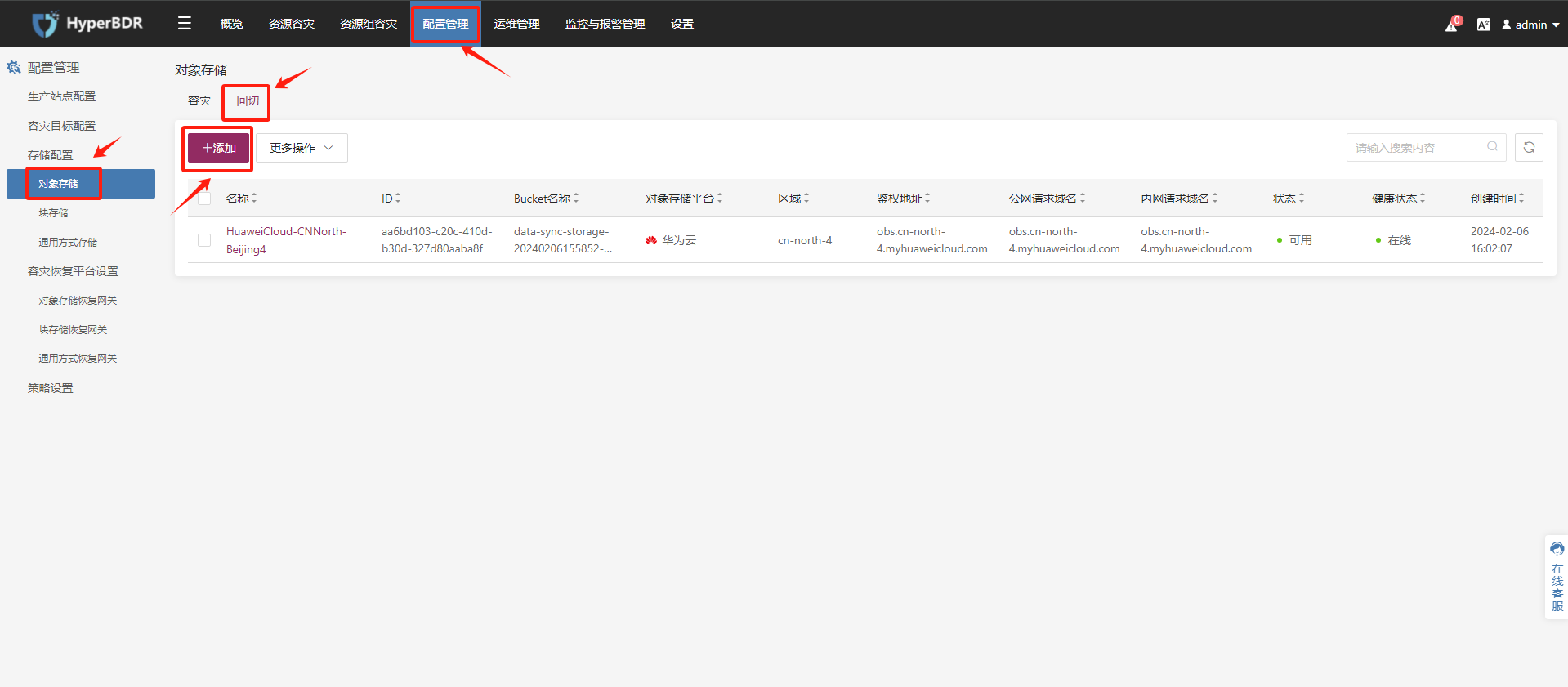1568x687 pixels.
Task: Select 通用方式恢复网关 in sidebar
Action: [78, 359]
